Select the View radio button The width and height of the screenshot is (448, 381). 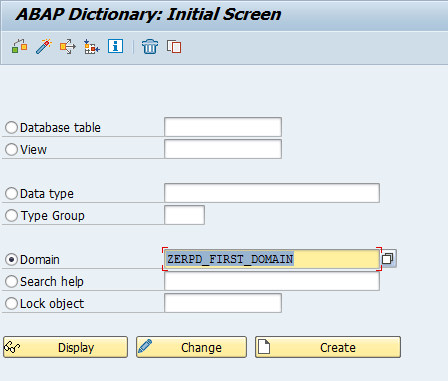pyautogui.click(x=11, y=149)
